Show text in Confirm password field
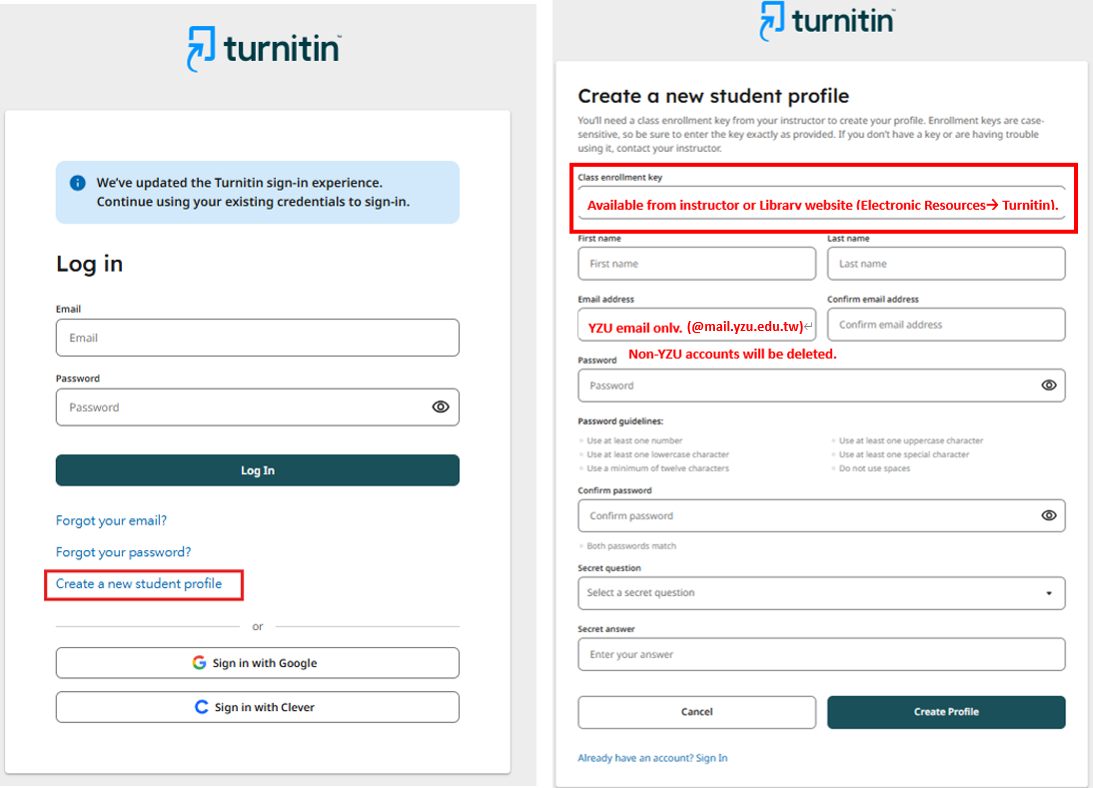 click(x=1048, y=515)
